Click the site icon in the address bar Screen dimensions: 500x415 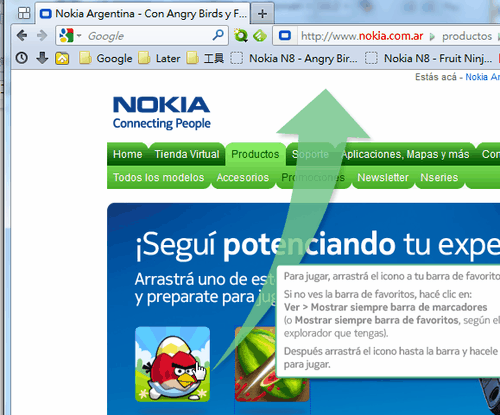(285, 35)
